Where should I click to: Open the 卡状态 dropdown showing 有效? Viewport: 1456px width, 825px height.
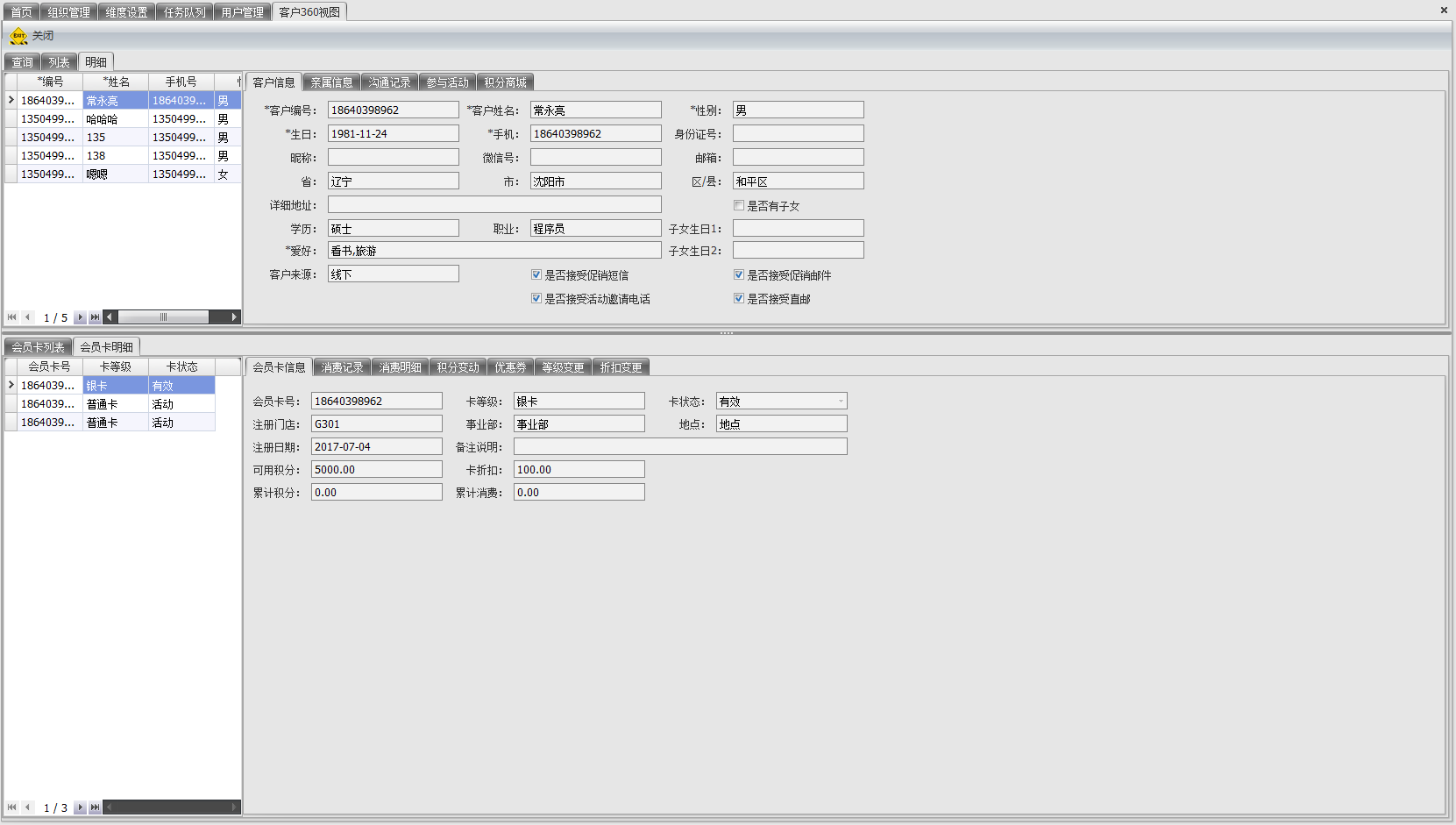(x=841, y=401)
